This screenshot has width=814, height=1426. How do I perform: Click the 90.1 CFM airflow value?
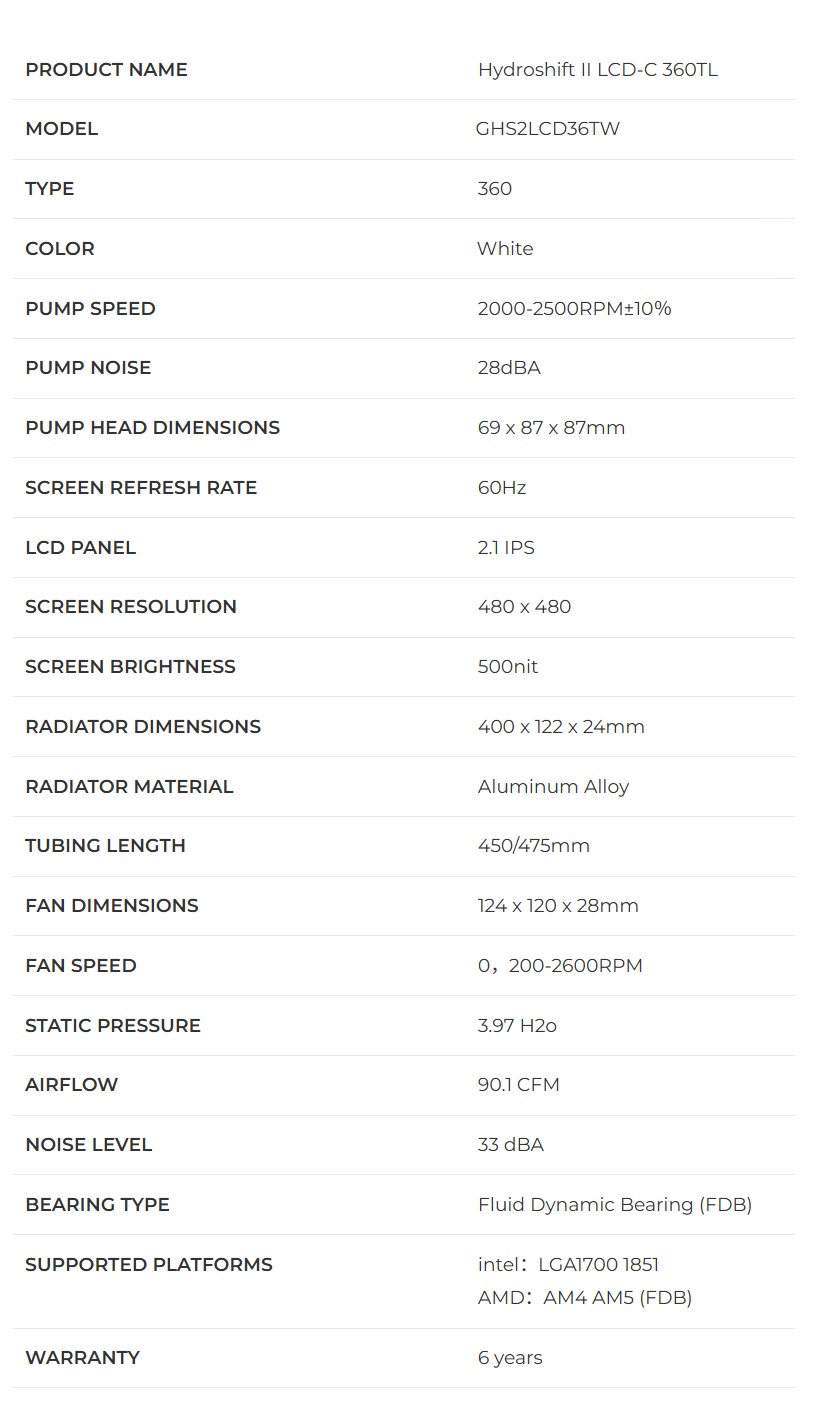pyautogui.click(x=519, y=1085)
